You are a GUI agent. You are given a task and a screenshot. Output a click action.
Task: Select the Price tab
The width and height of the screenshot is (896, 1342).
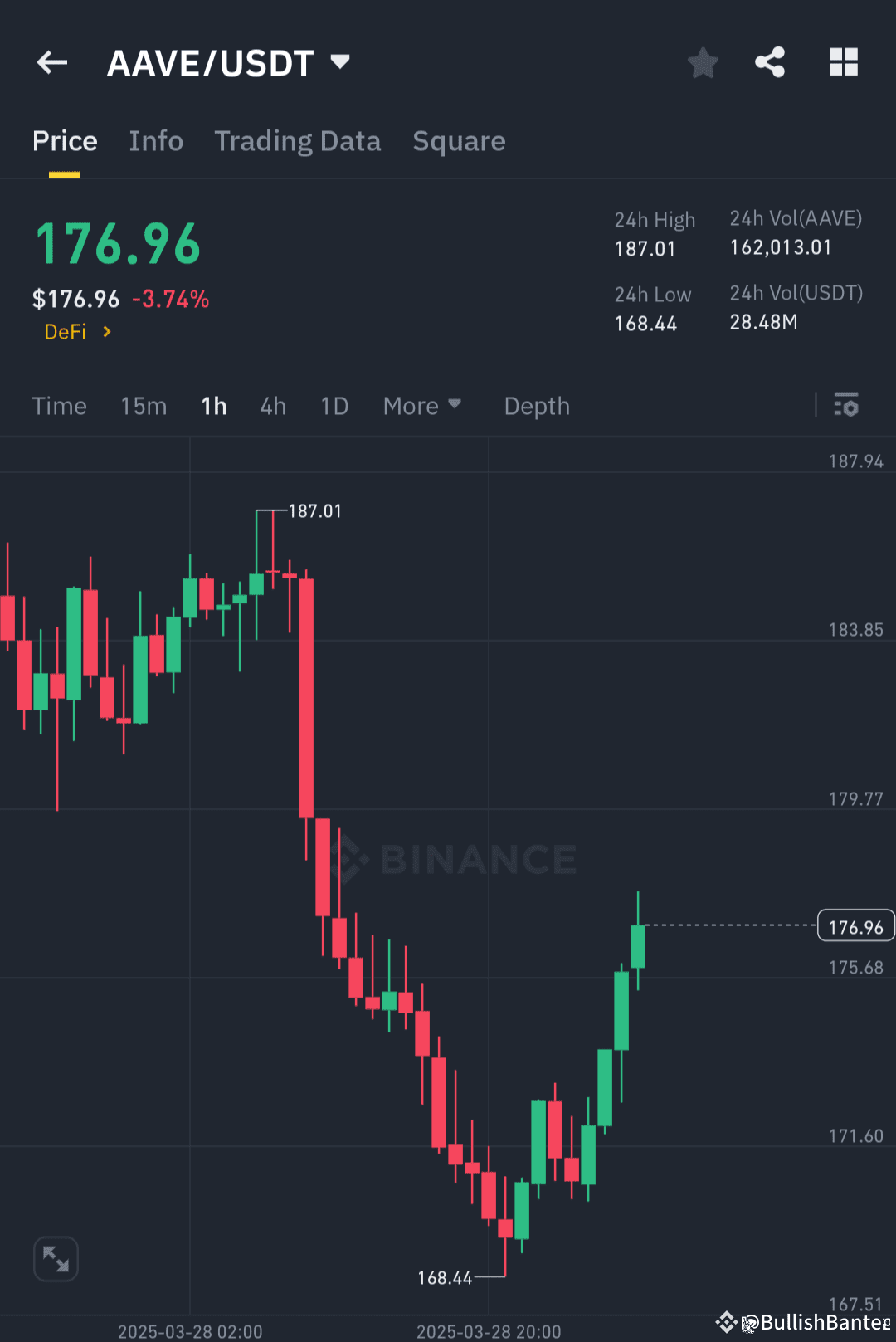pyautogui.click(x=65, y=141)
